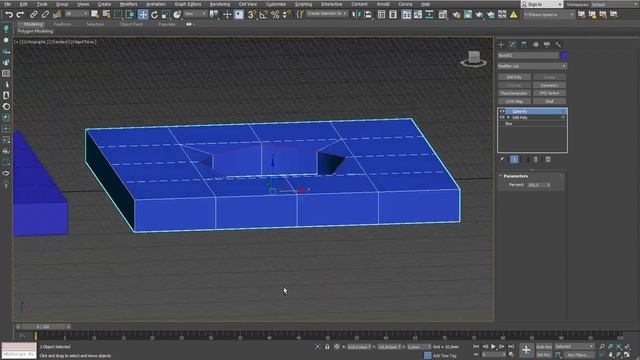Click the Bind to Space Warp icon
The height and width of the screenshot is (360, 640).
57,15
